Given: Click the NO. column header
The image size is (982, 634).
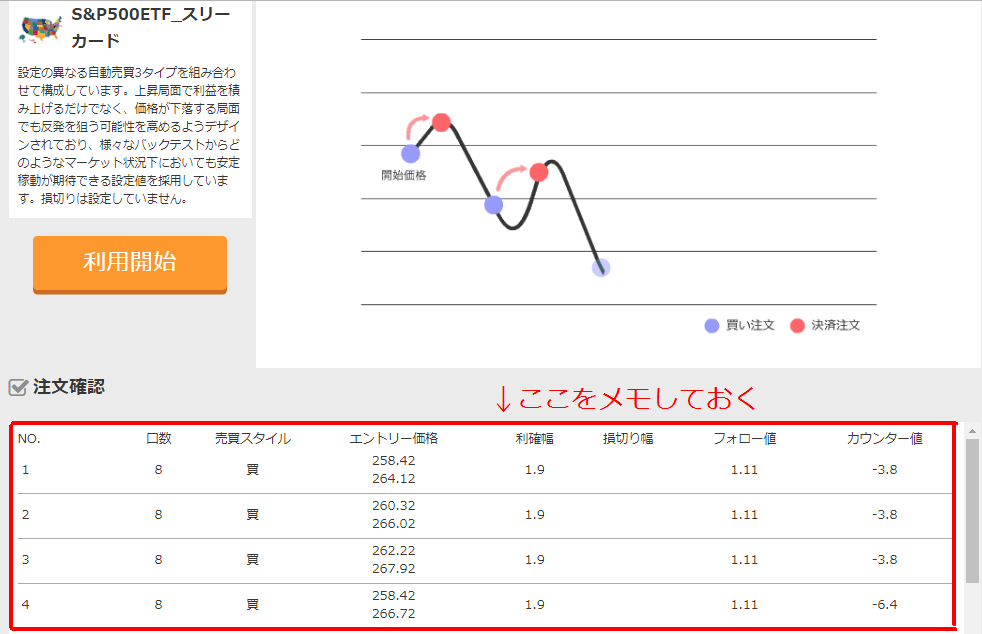Looking at the screenshot, I should (29, 439).
